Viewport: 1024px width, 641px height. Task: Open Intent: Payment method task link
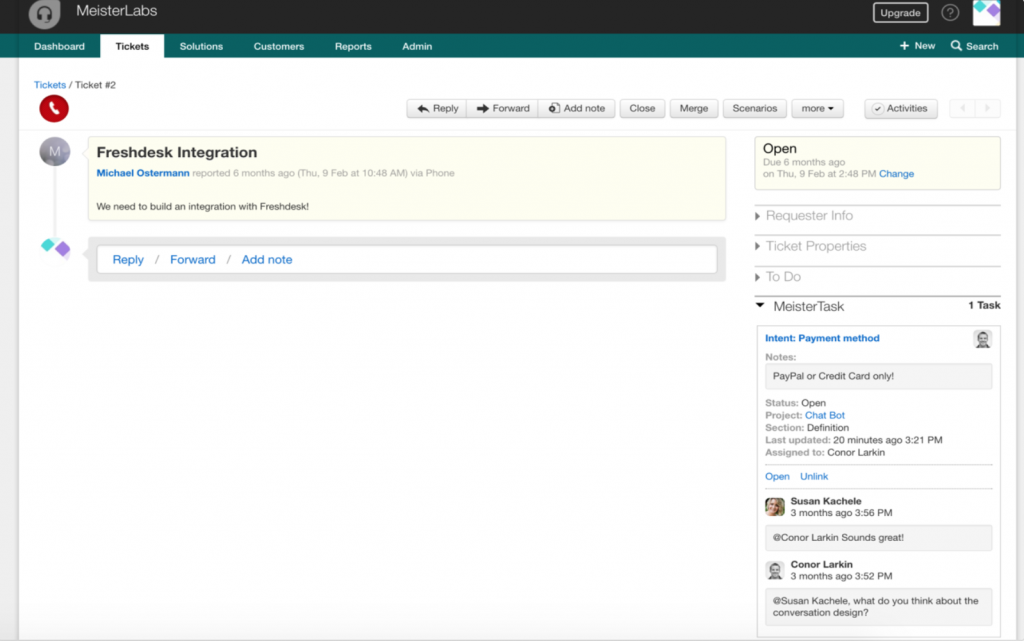pos(822,338)
